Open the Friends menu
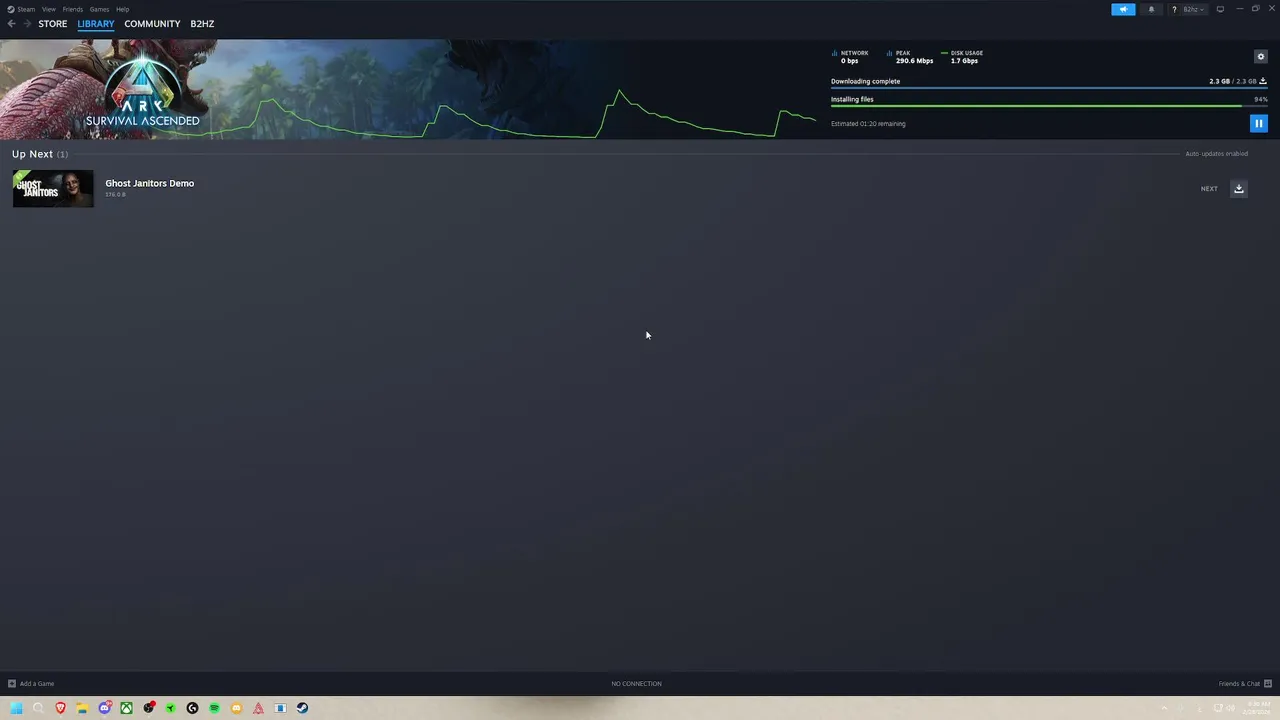1280x720 pixels. (x=73, y=9)
